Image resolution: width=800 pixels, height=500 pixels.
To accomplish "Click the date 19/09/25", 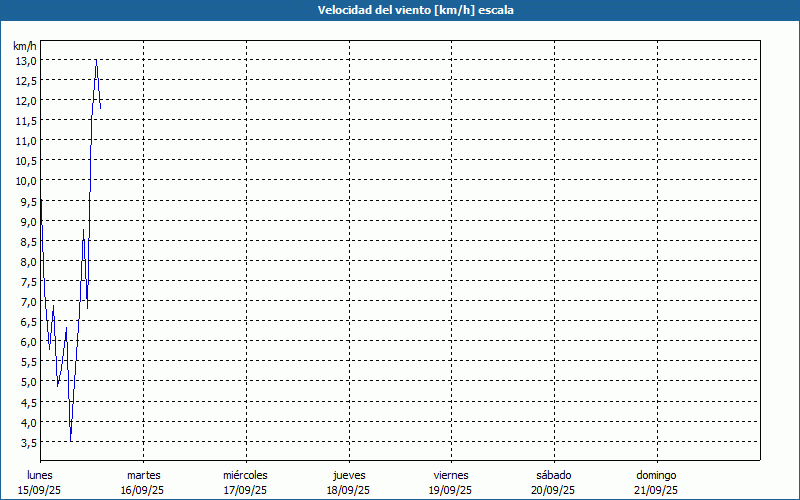I will pyautogui.click(x=451, y=490).
